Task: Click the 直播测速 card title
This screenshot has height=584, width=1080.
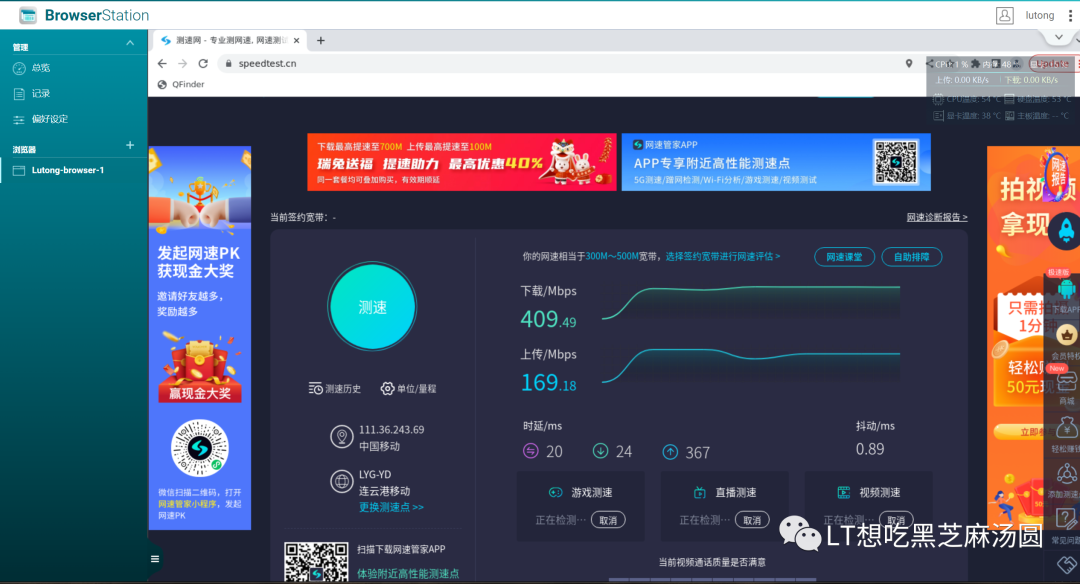Action: coord(736,492)
